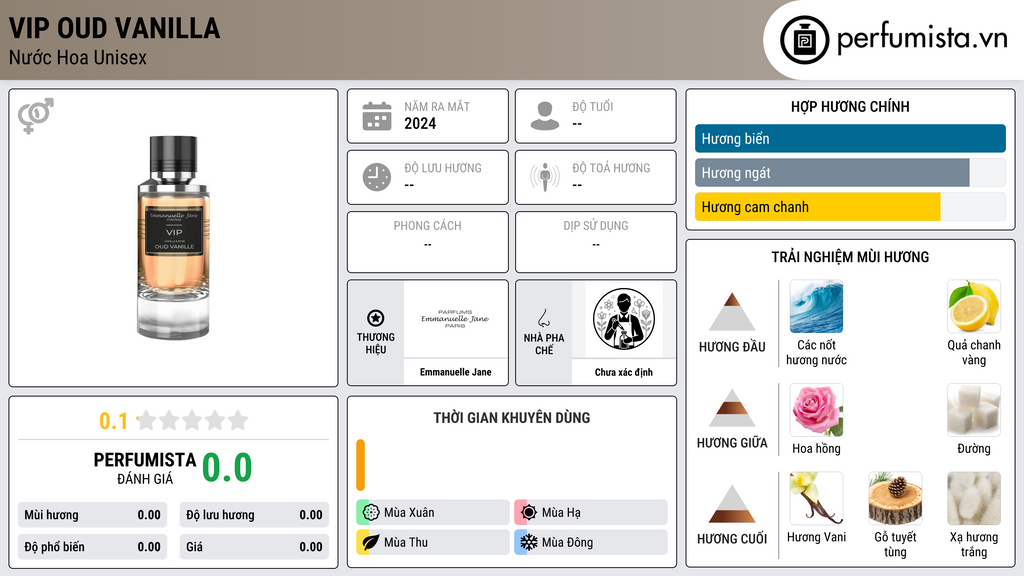Click the Mùi hương score field
The width and height of the screenshot is (1024, 576).
point(92,515)
